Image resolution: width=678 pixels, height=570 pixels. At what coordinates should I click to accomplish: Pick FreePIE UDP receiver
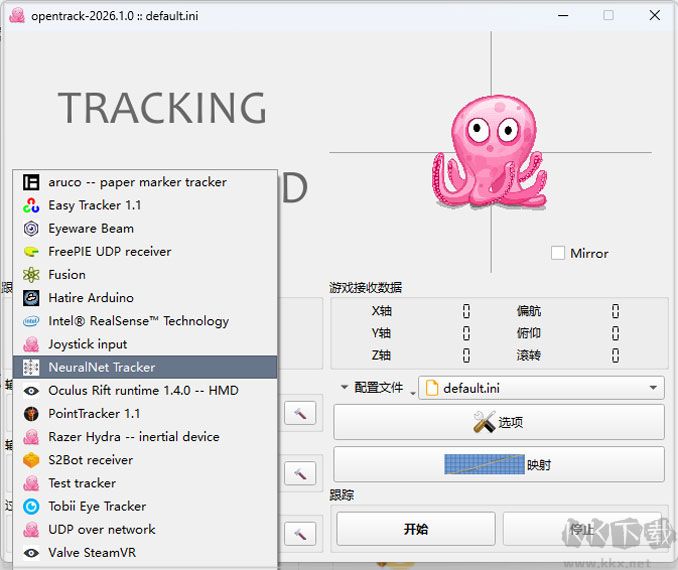coord(145,252)
